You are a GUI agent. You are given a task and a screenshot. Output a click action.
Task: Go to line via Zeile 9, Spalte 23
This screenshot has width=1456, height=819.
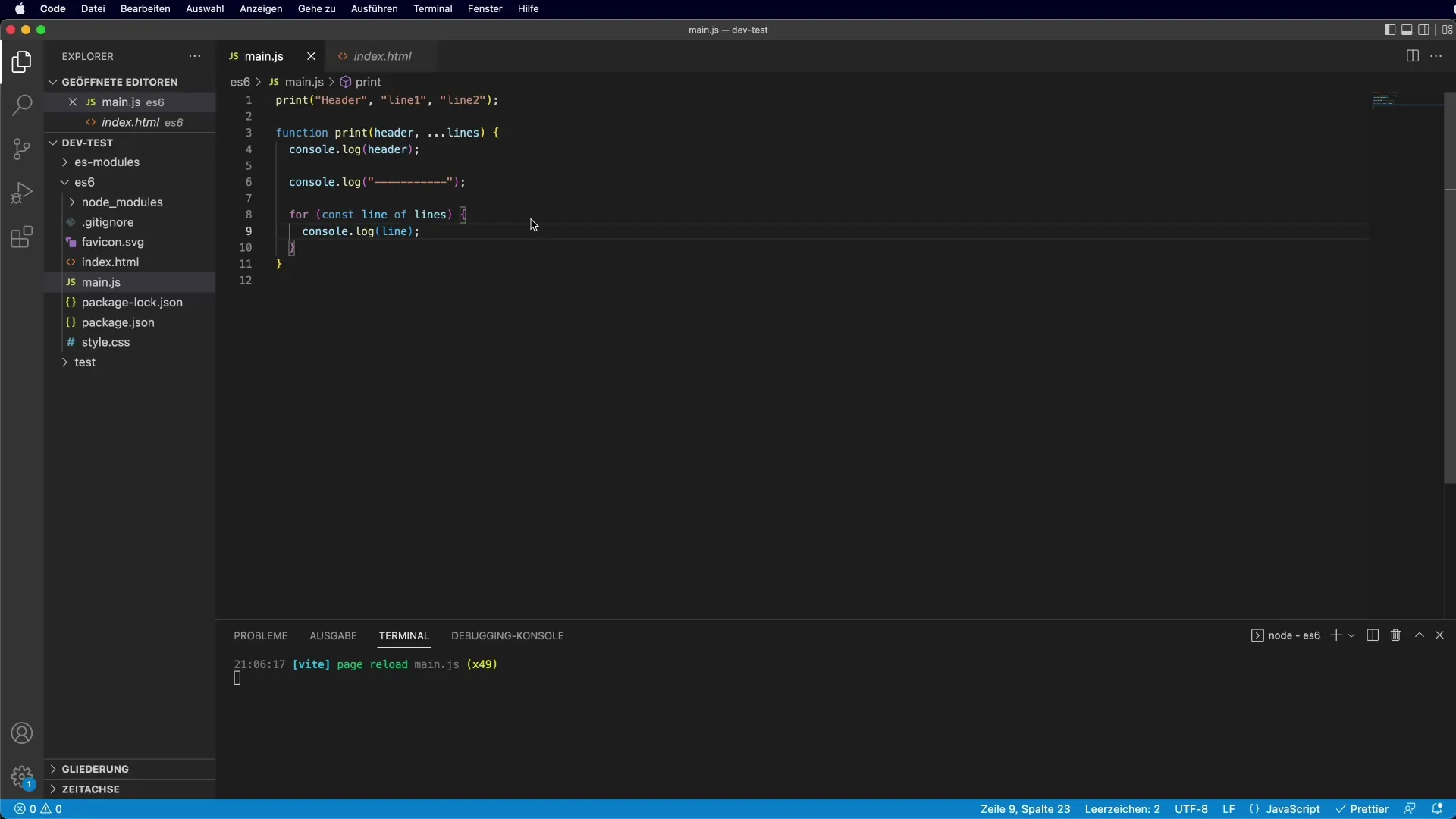1025,809
